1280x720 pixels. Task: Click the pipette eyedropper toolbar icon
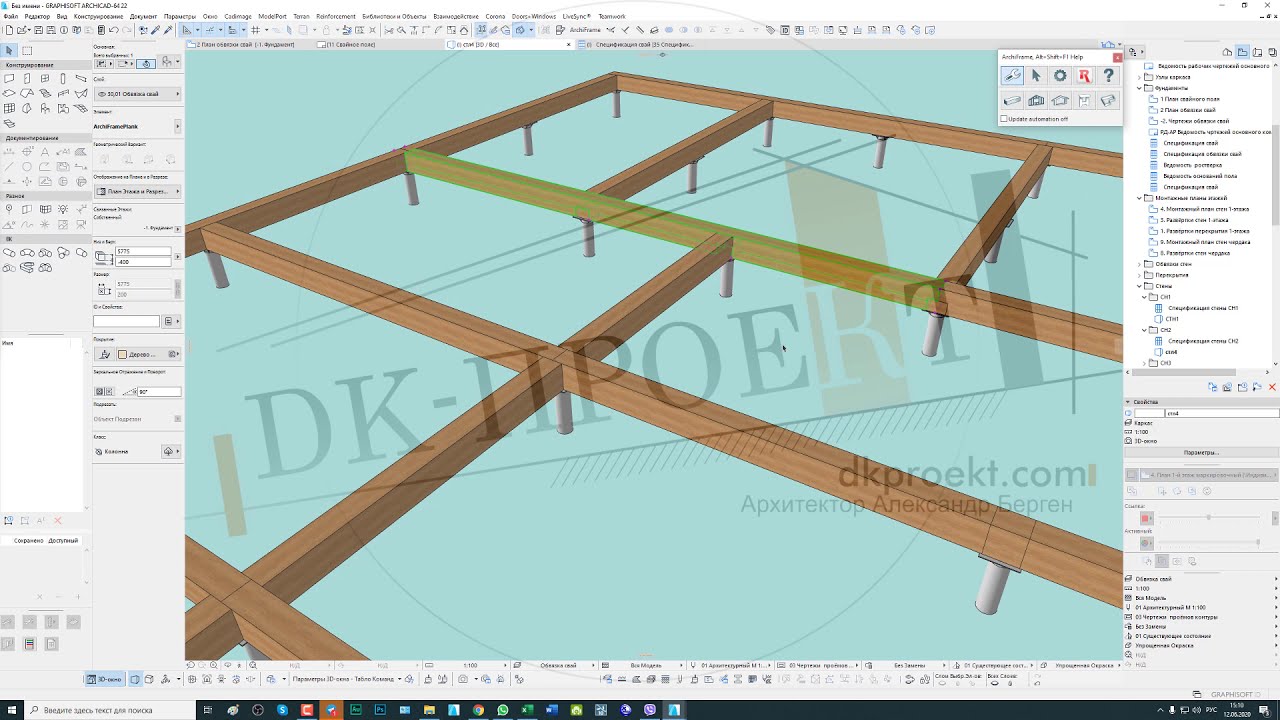pyautogui.click(x=156, y=30)
